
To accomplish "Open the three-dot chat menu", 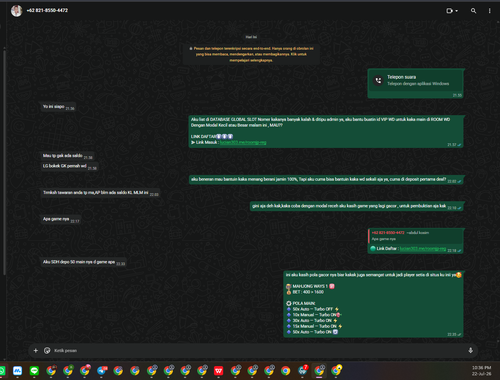I will point(489,11).
